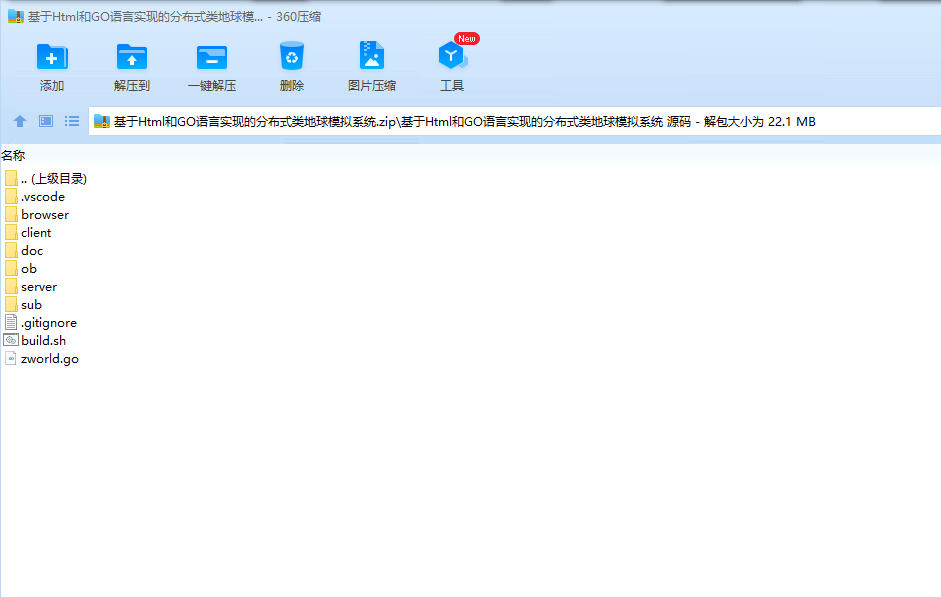Image resolution: width=941 pixels, height=597 pixels.
Task: Select the ob folder
Action: pos(29,268)
